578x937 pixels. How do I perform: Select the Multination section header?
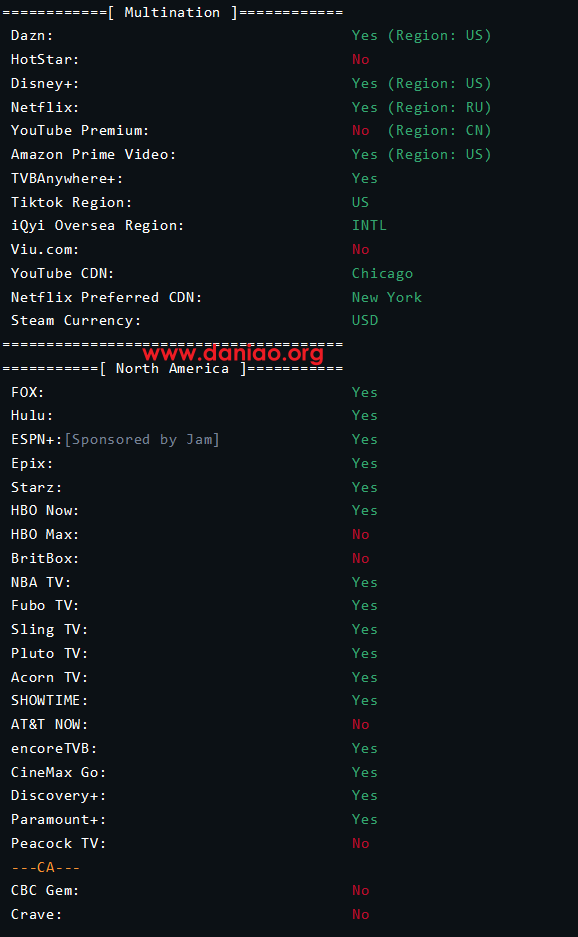172,13
